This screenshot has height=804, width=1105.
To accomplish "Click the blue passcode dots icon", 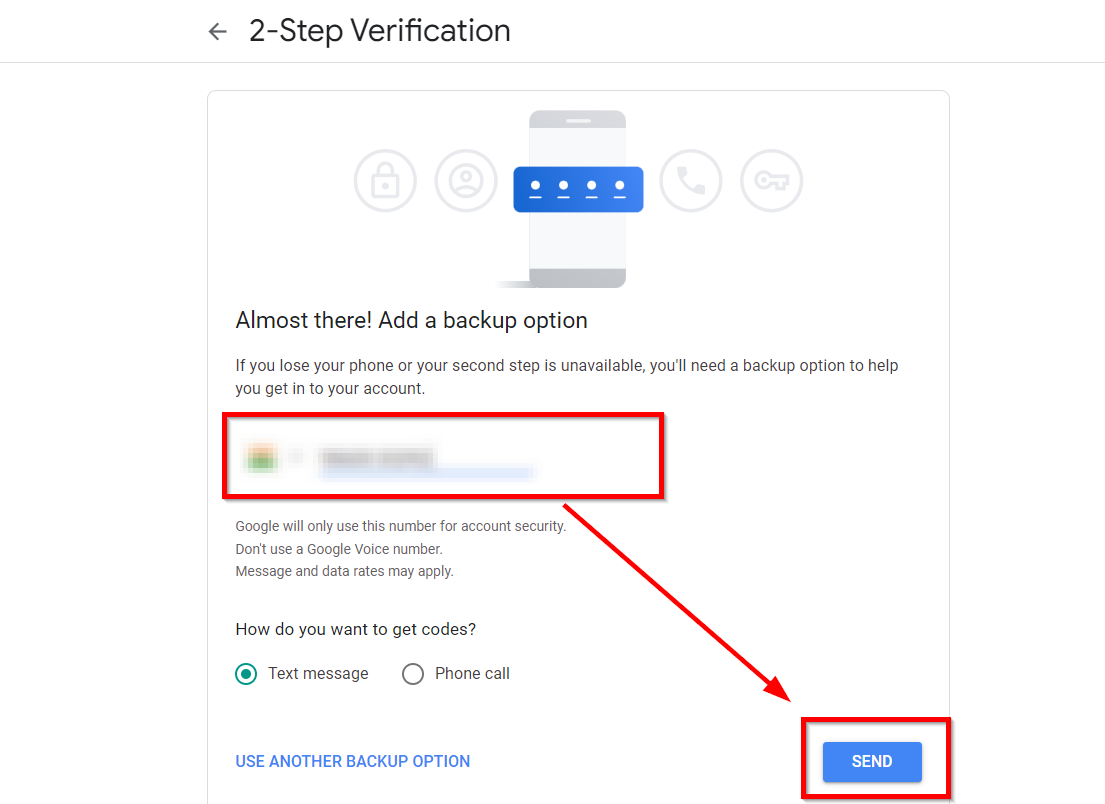I will tap(578, 188).
